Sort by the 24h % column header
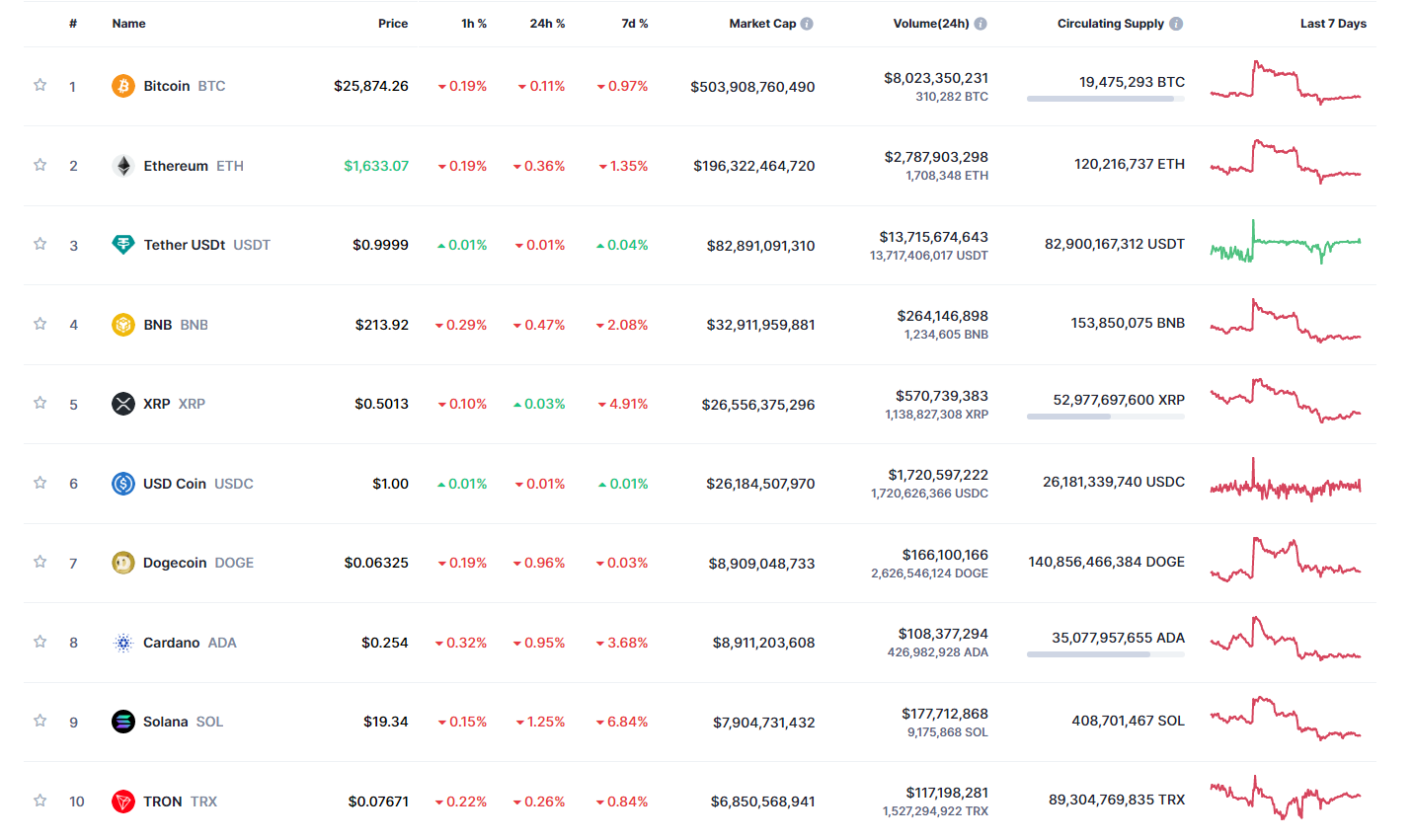 (547, 24)
